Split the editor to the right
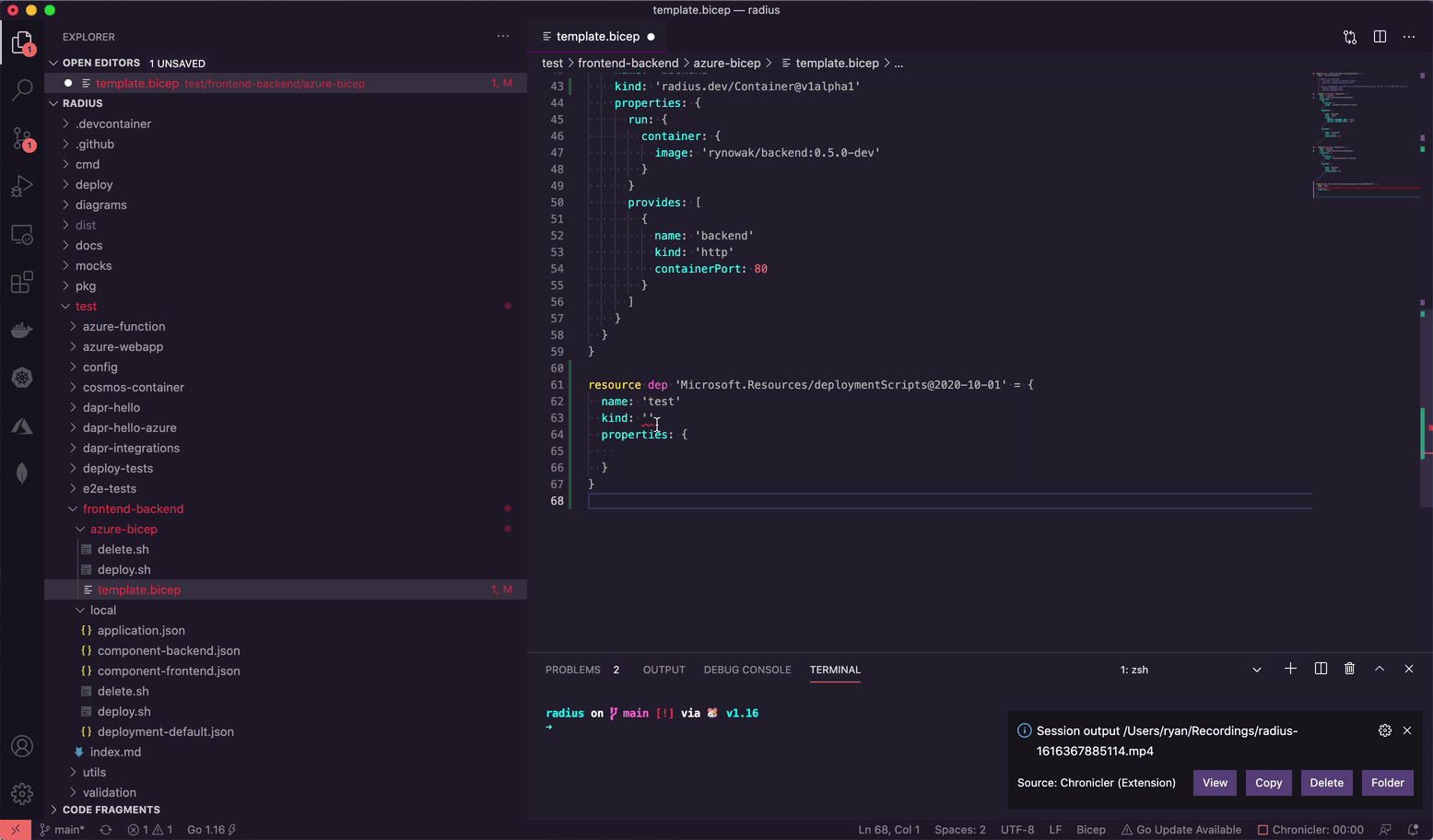The image size is (1433, 840). point(1380,37)
